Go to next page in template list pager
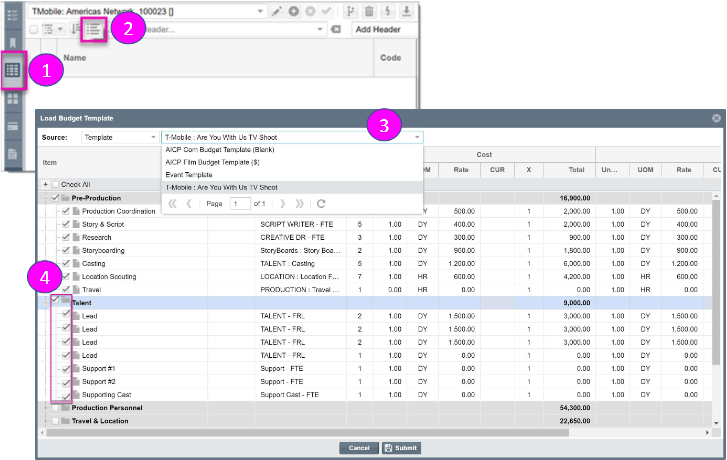The height and width of the screenshot is (460, 727). click(x=282, y=204)
